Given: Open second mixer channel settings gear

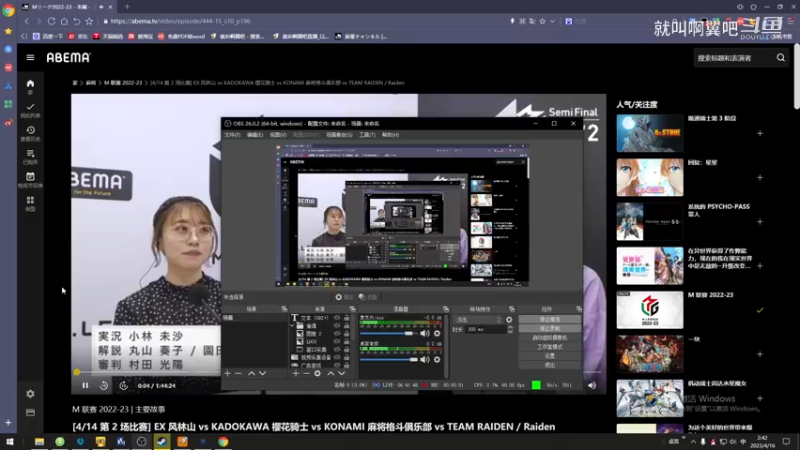Looking at the screenshot, I should click(437, 360).
